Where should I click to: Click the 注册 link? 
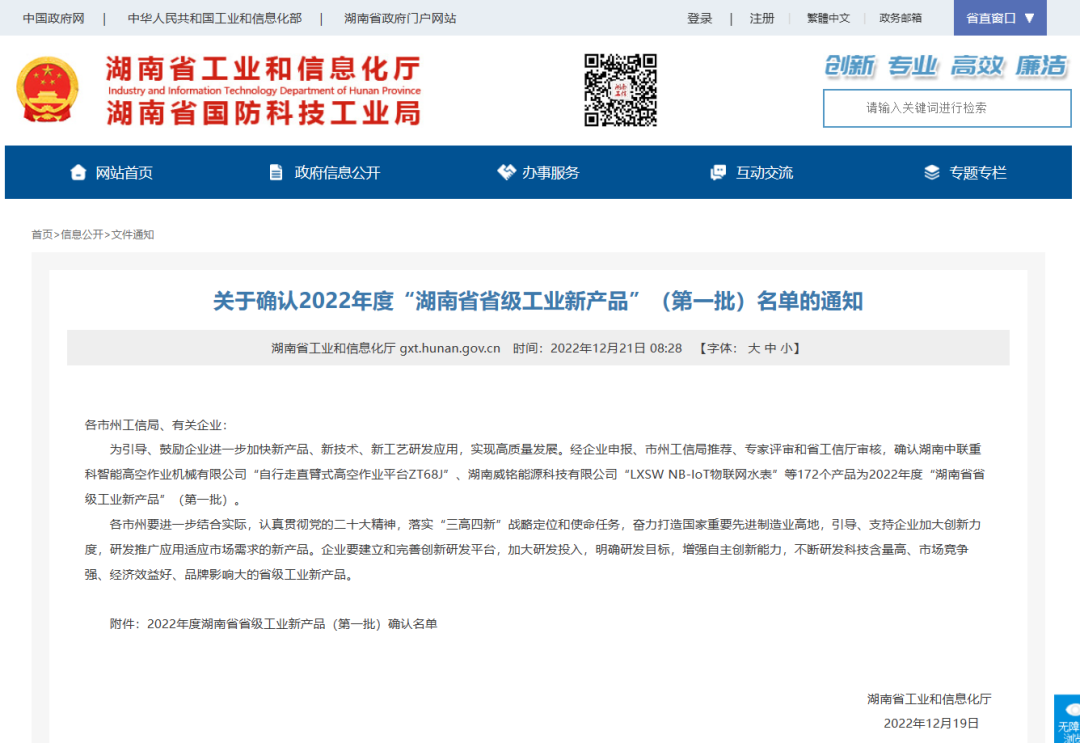762,18
